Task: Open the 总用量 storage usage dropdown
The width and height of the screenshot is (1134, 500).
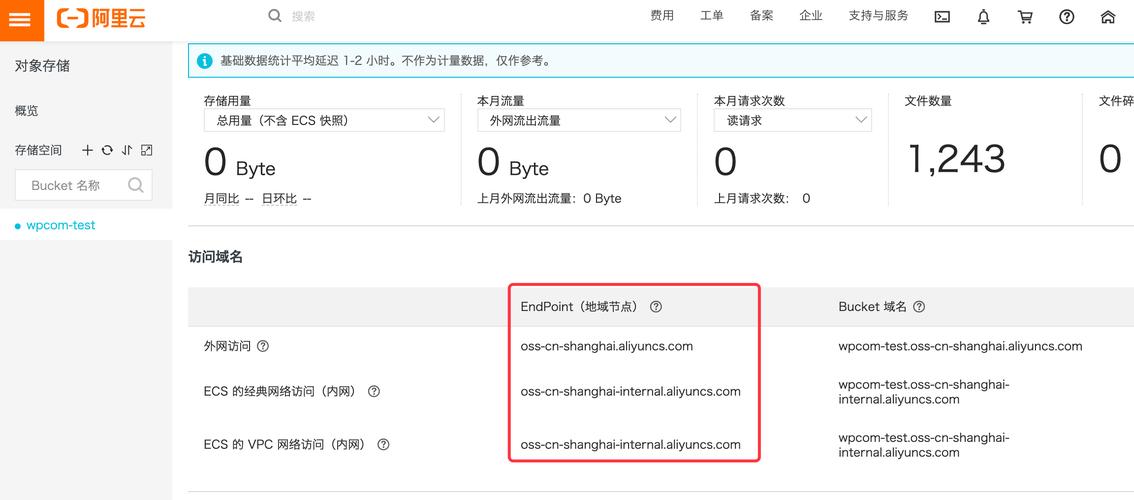Action: (x=324, y=121)
